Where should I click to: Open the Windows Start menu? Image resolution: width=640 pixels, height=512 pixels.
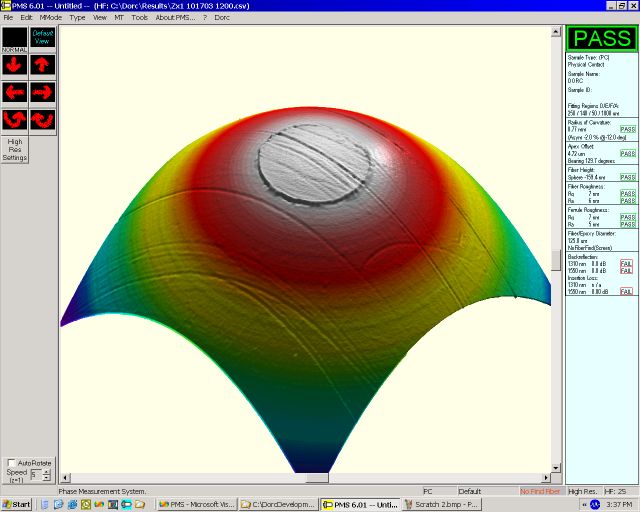(x=16, y=505)
